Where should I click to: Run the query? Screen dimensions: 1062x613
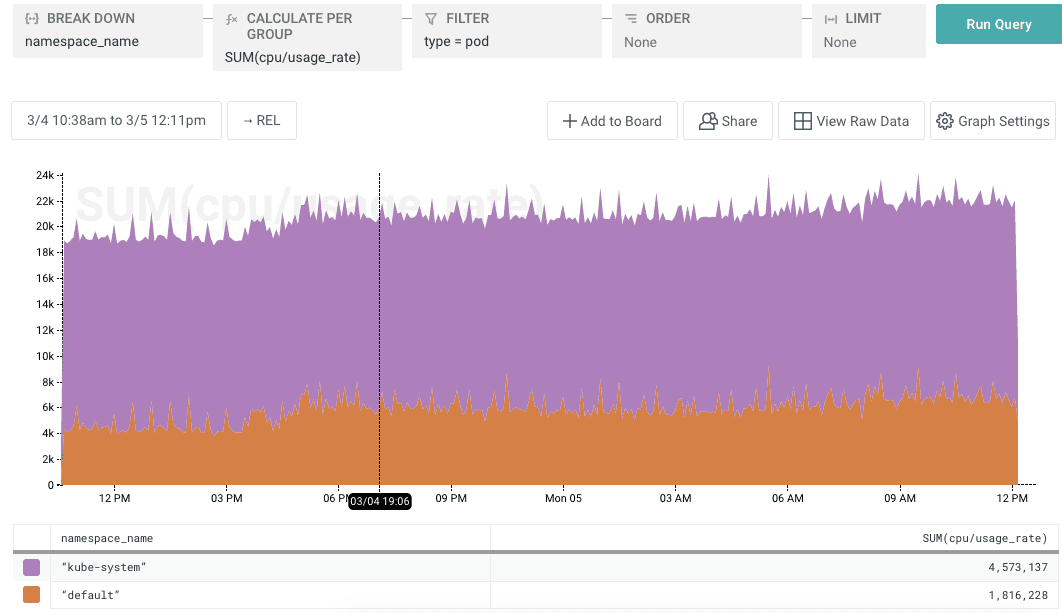click(998, 24)
